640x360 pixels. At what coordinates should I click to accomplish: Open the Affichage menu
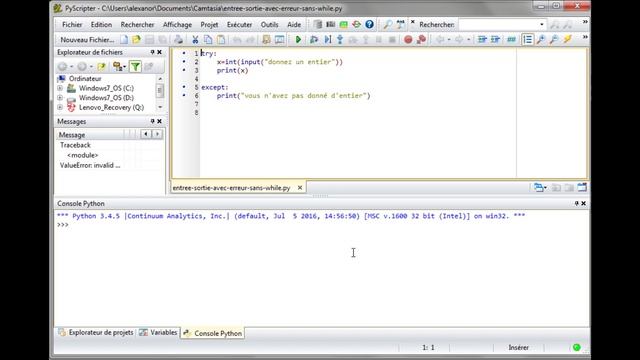coord(177,24)
